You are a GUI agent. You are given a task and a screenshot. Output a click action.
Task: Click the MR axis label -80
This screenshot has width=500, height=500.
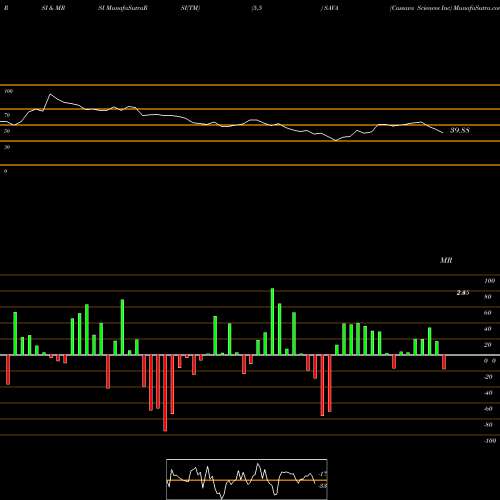(x=488, y=425)
